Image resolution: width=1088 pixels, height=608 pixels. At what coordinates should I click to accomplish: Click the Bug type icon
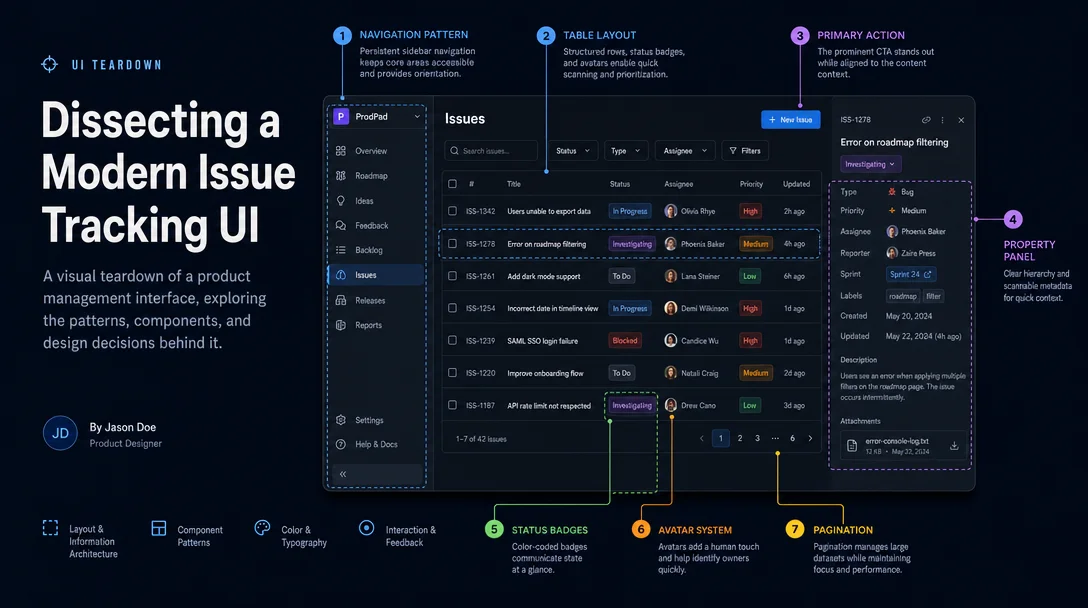point(892,192)
